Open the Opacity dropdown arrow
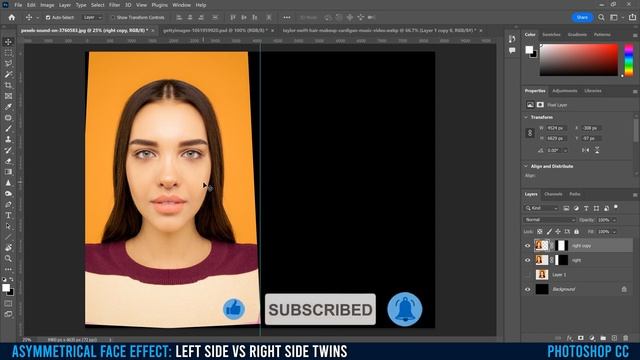 [614, 220]
